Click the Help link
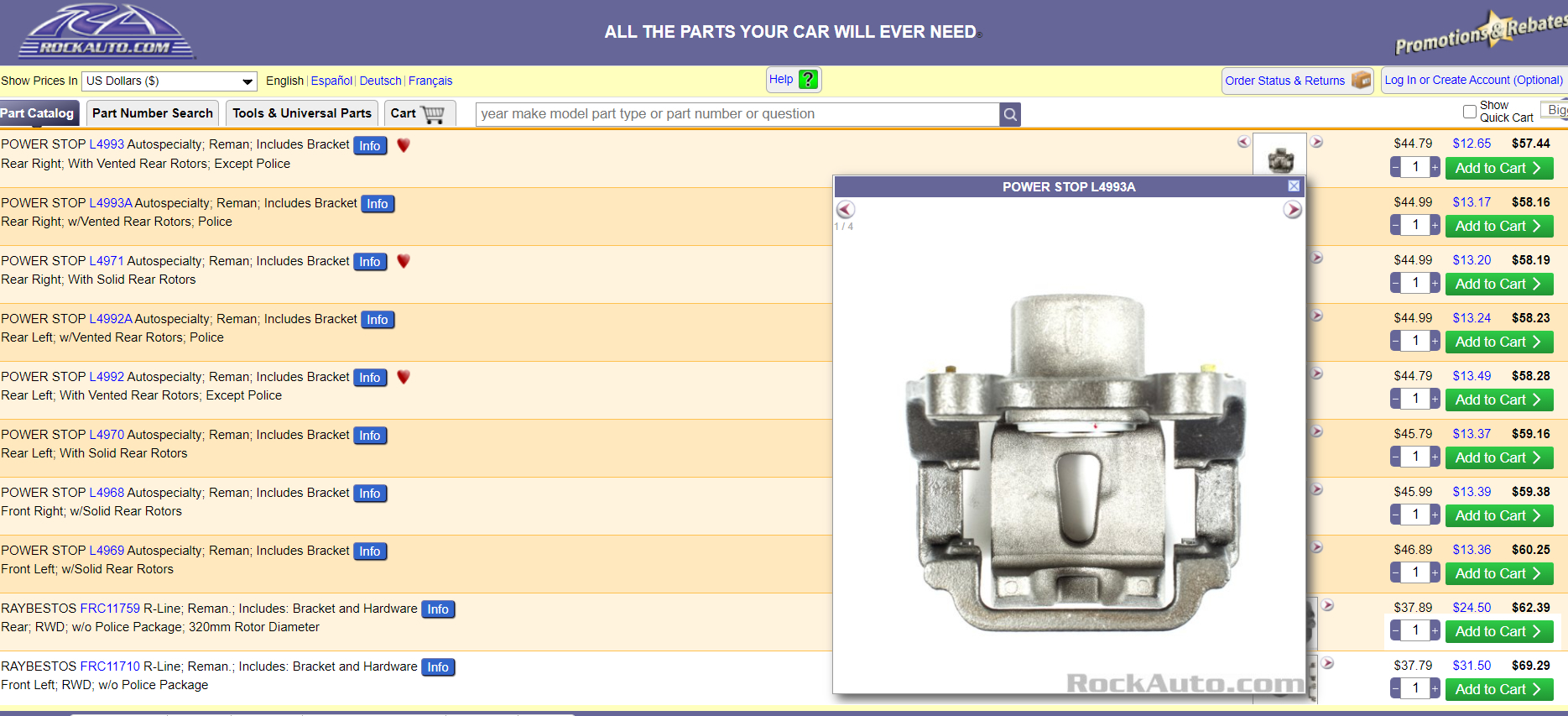Screen dimensions: 1568x716 click(x=781, y=79)
